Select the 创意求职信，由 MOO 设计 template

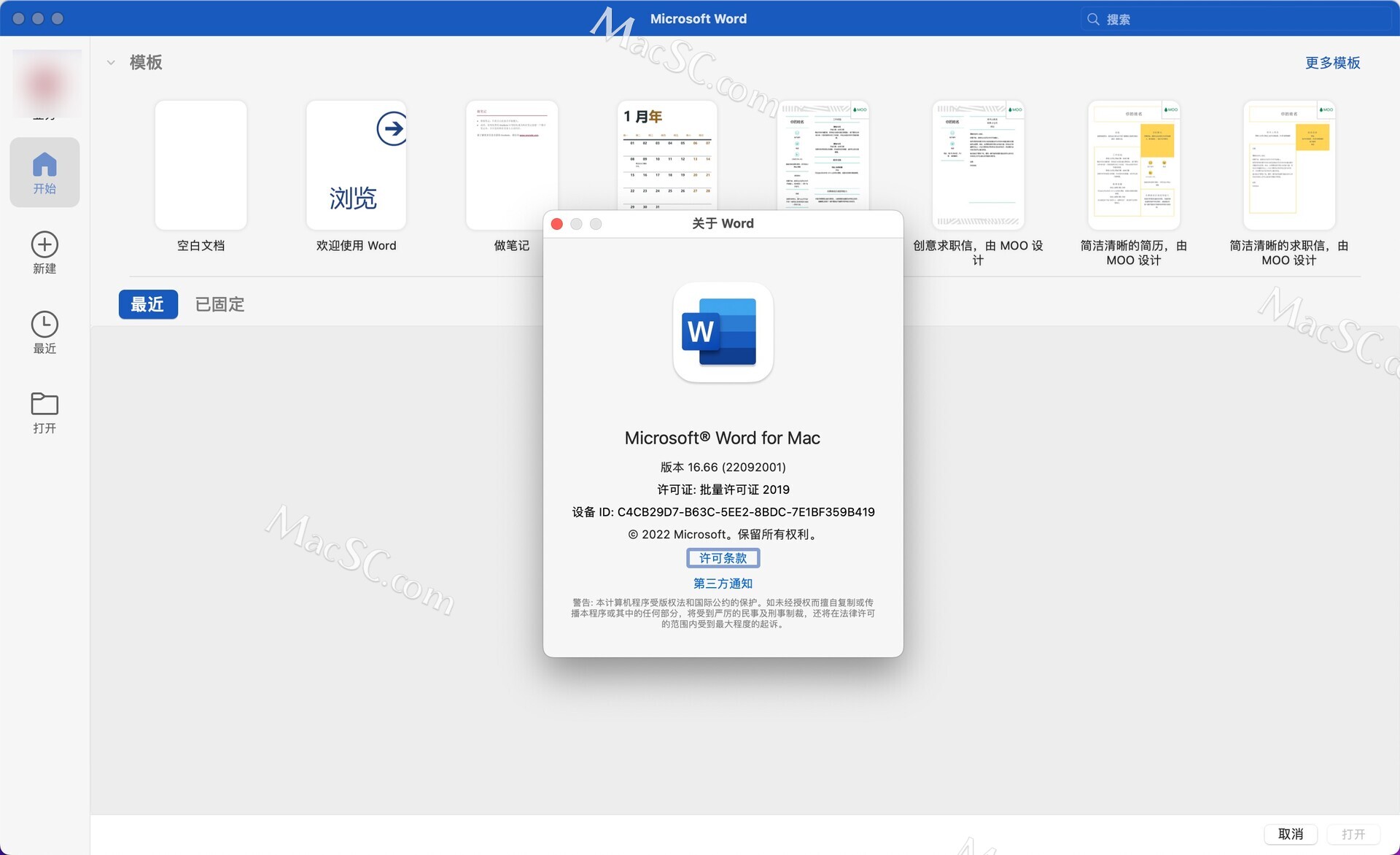click(978, 165)
